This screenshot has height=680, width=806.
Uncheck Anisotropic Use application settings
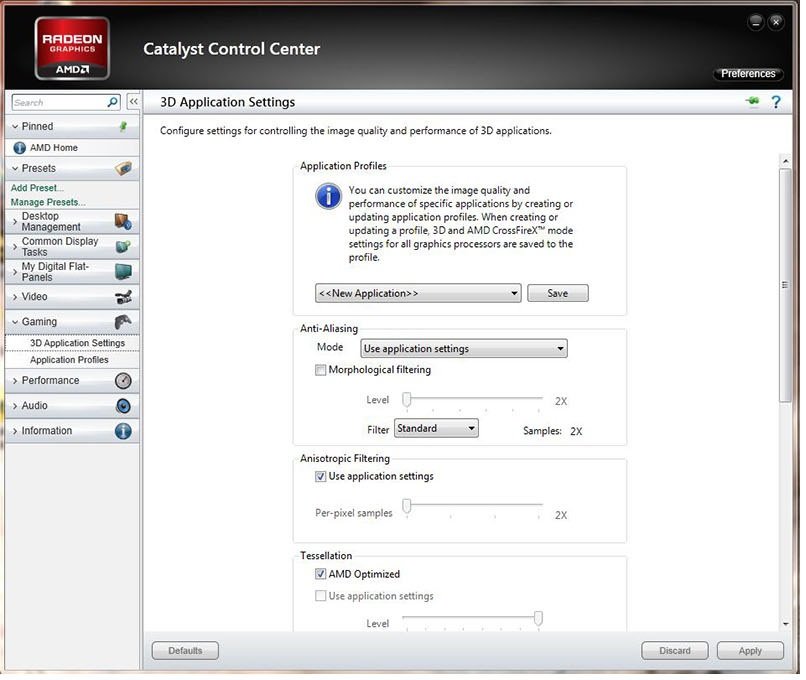coord(320,476)
